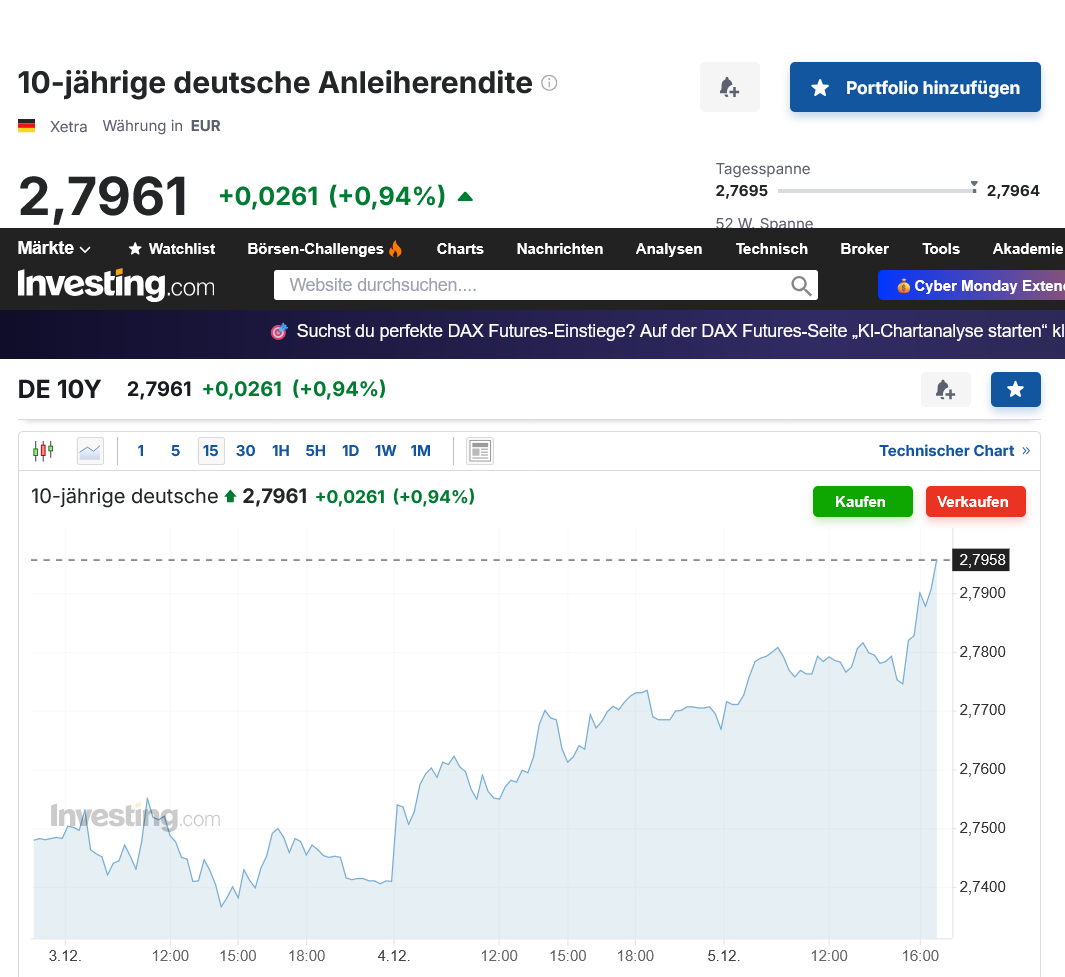Click the search magnifier icon

[x=801, y=286]
